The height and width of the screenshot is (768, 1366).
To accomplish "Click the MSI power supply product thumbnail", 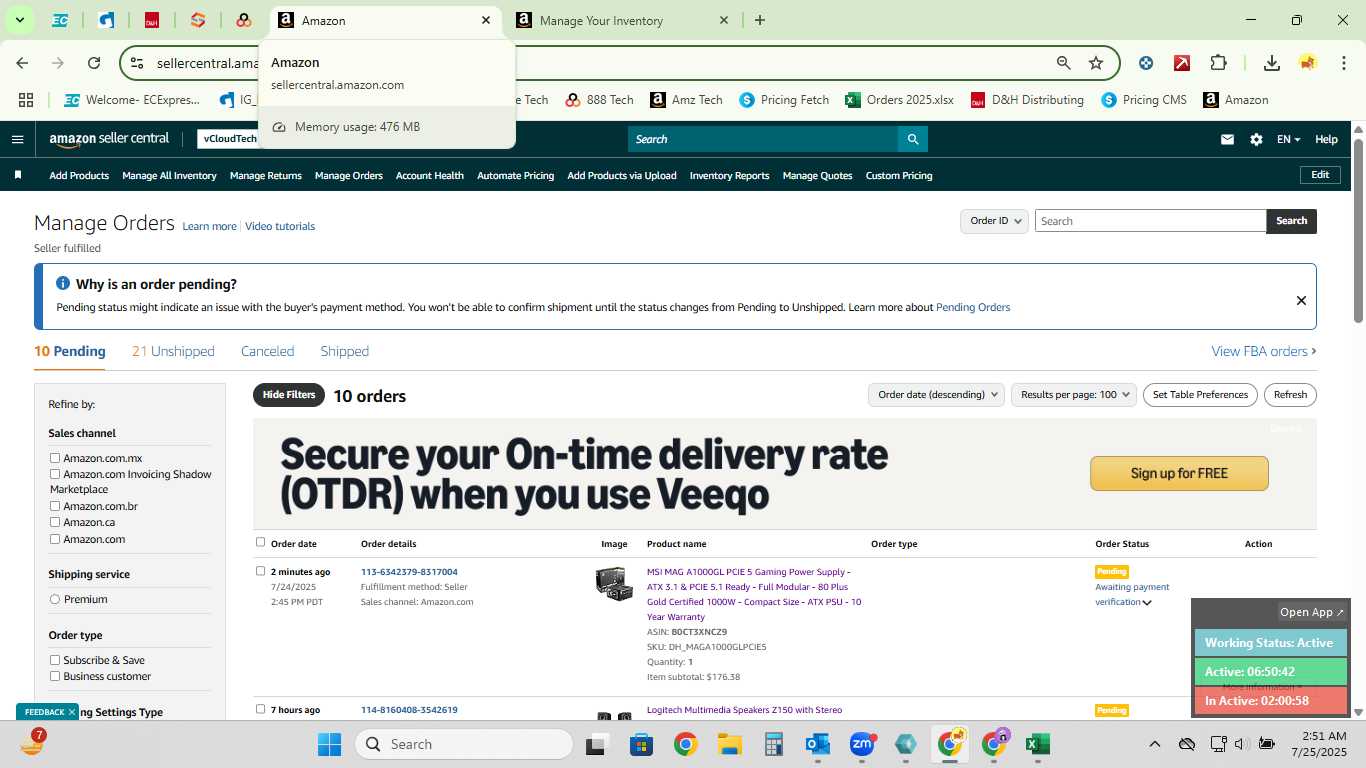I will click(614, 584).
